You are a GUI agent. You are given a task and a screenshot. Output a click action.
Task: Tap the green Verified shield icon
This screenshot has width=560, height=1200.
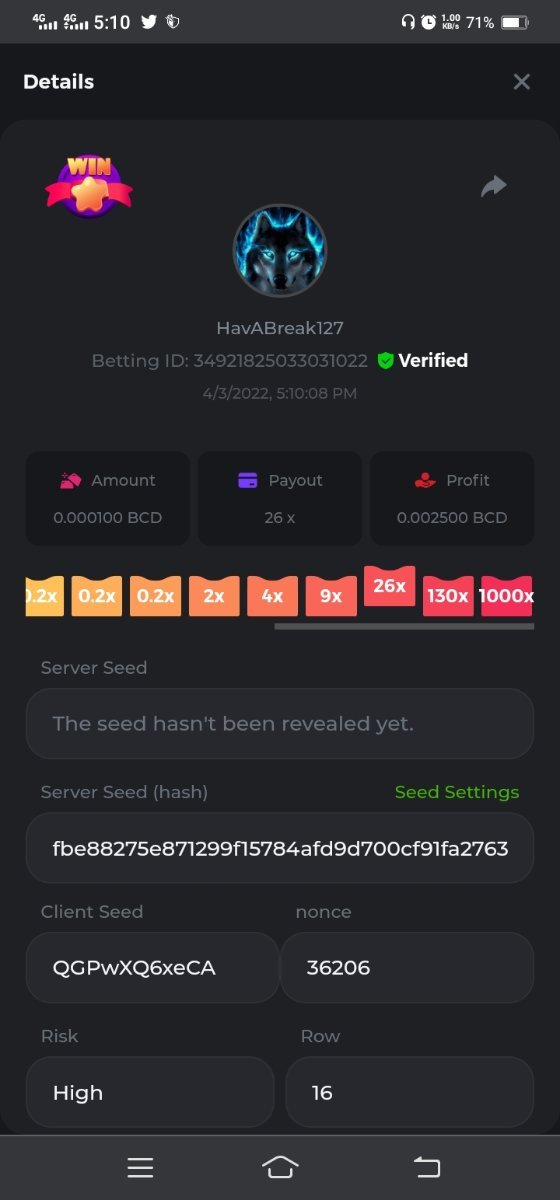pyautogui.click(x=385, y=361)
